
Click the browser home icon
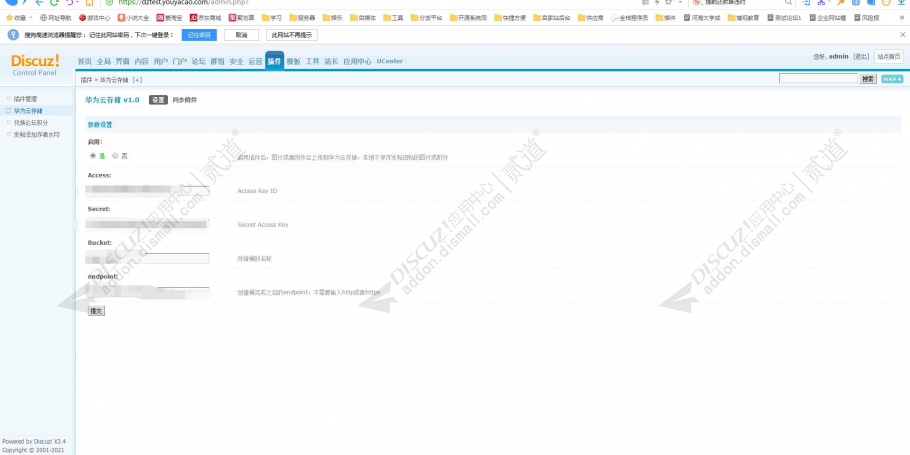coord(89,2)
